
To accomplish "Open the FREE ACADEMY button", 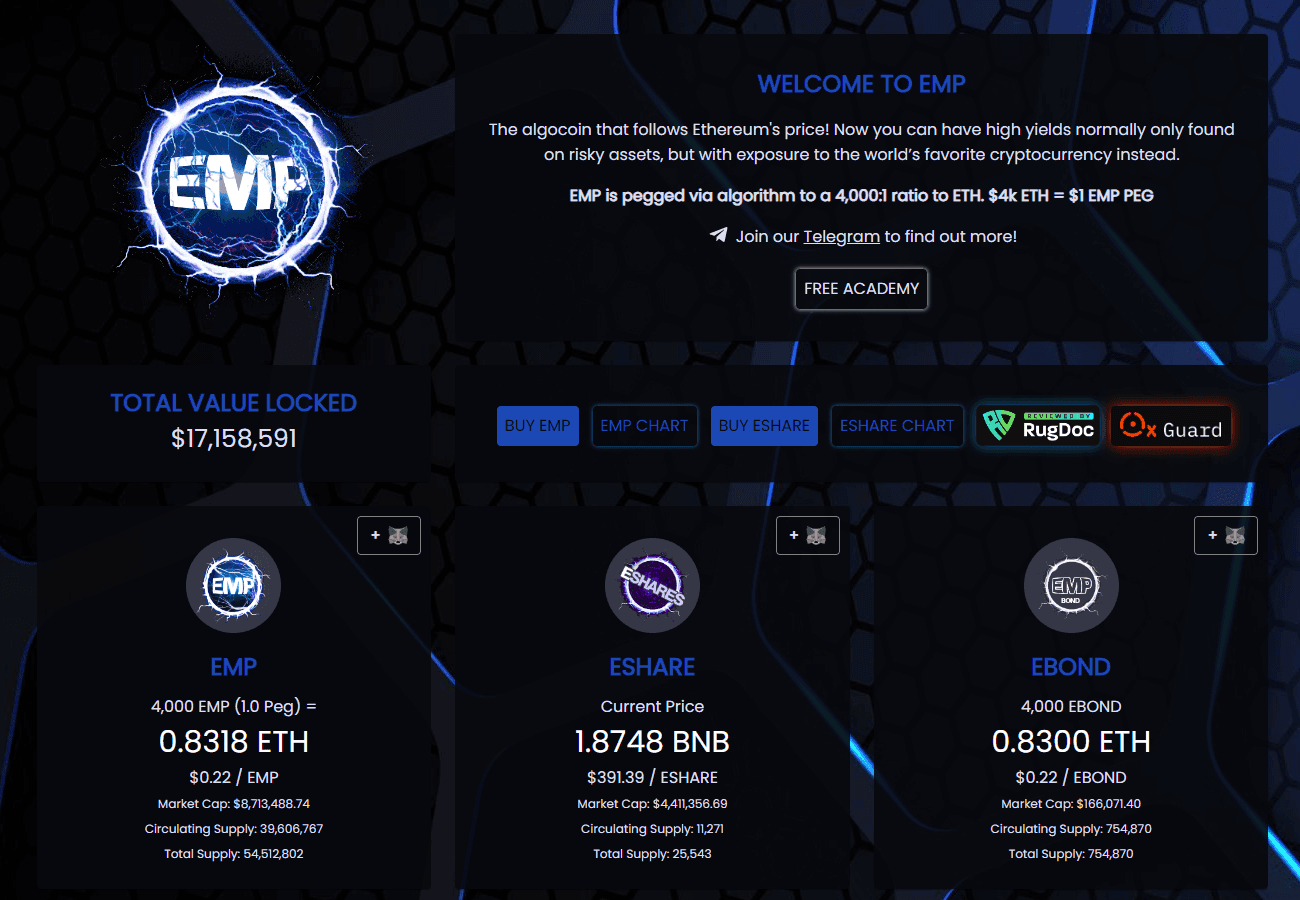I will coord(861,289).
